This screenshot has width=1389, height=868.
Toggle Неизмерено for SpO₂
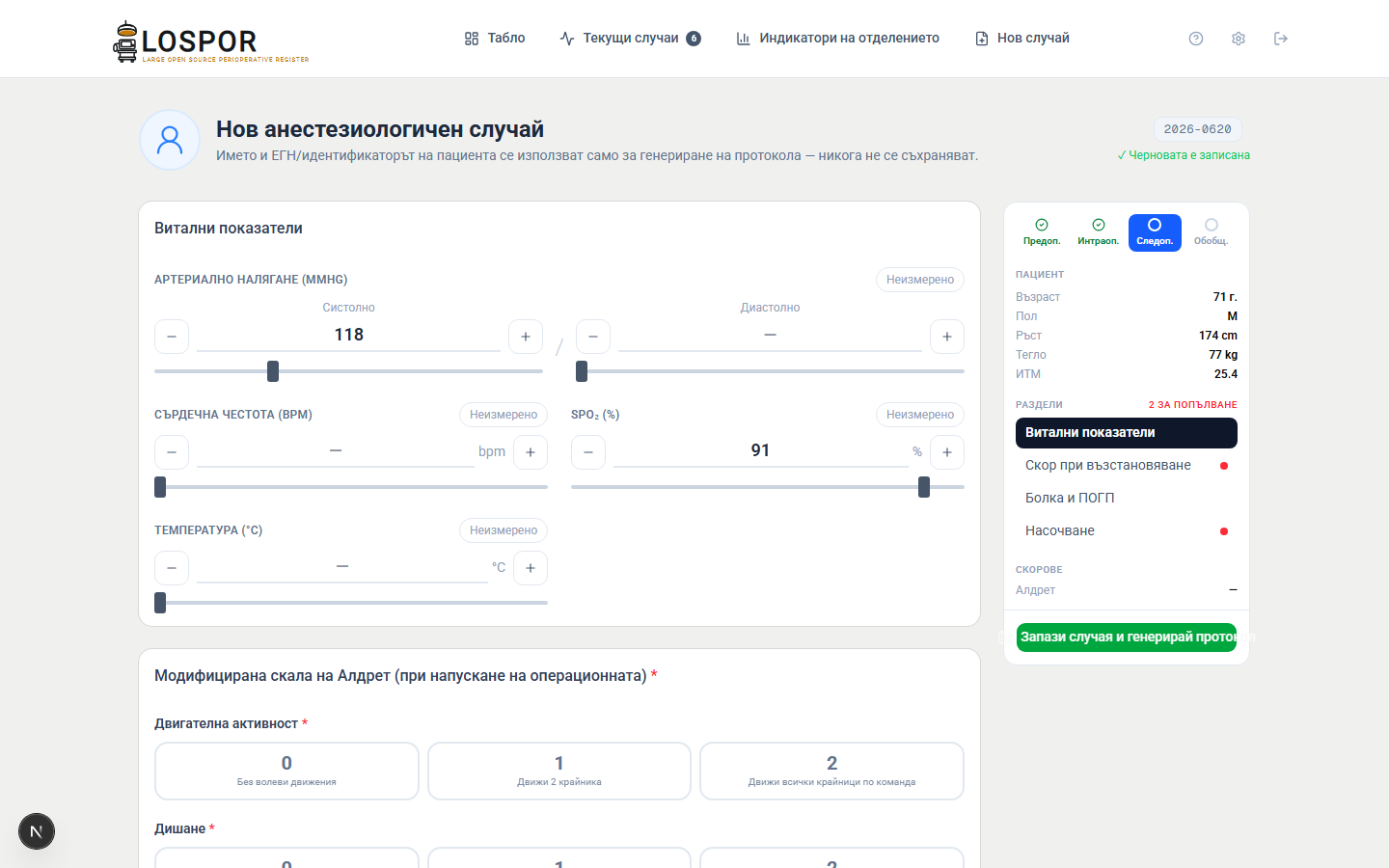[920, 415]
